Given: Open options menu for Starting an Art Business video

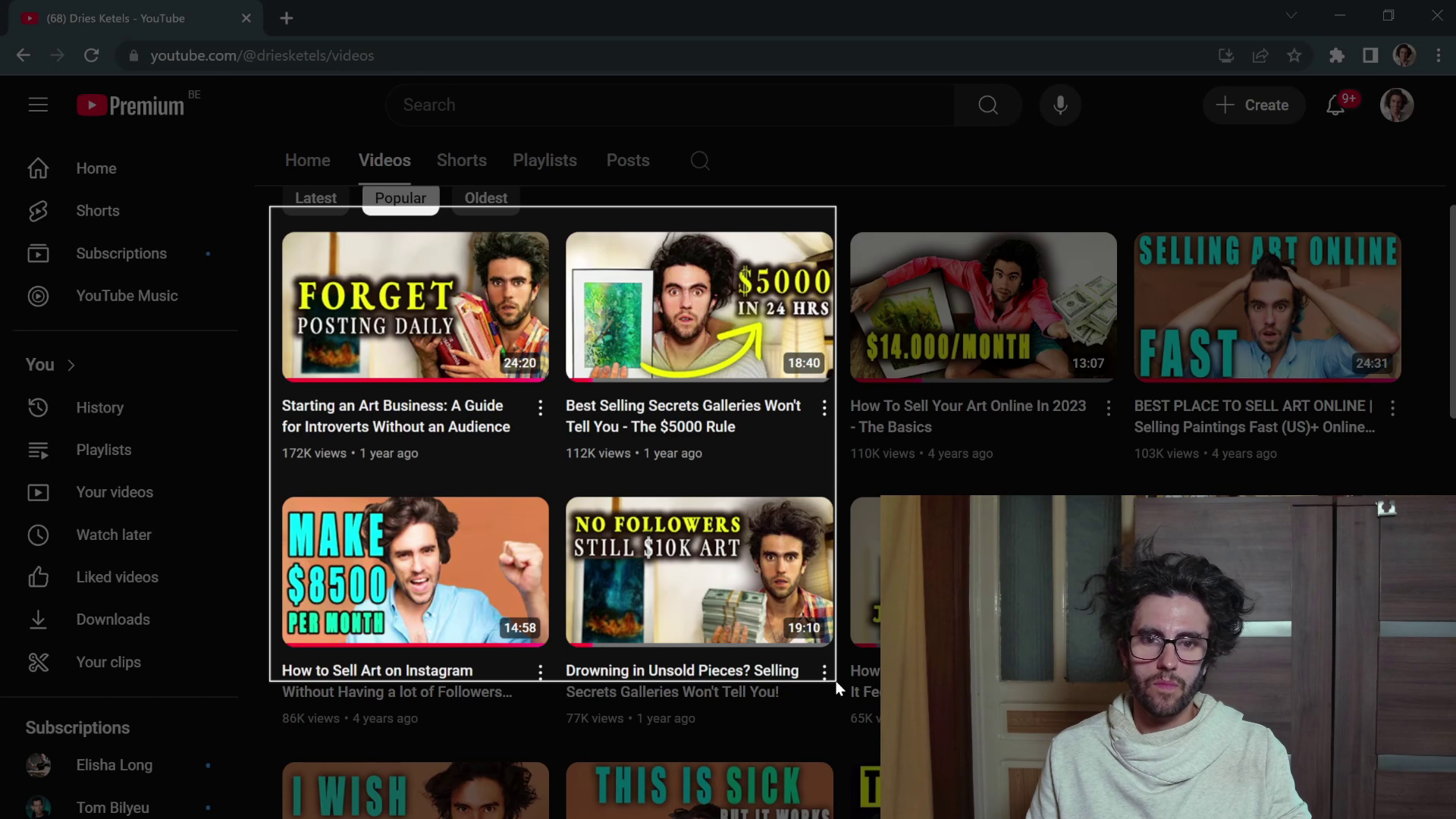Looking at the screenshot, I should pos(540,408).
